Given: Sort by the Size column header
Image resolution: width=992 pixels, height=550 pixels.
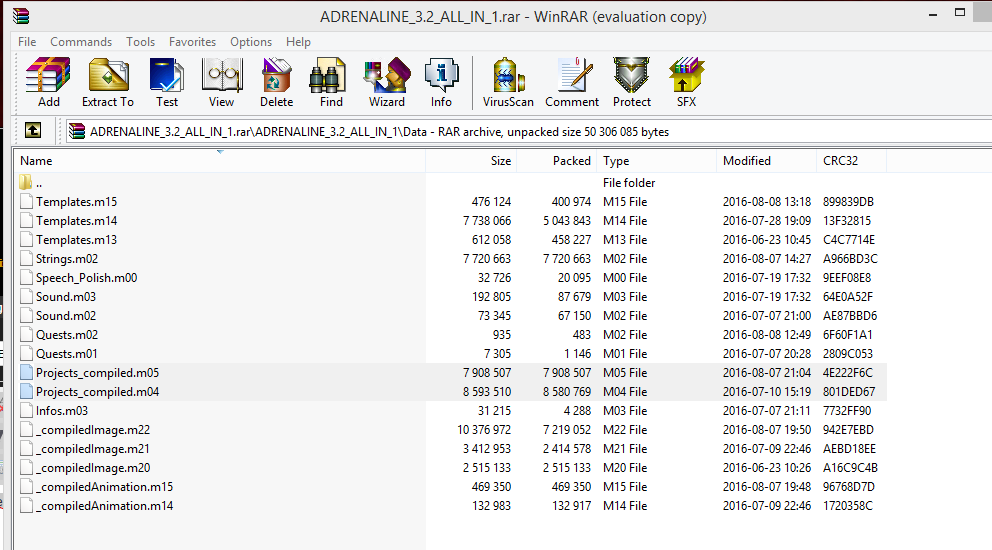Looking at the screenshot, I should pyautogui.click(x=471, y=161).
